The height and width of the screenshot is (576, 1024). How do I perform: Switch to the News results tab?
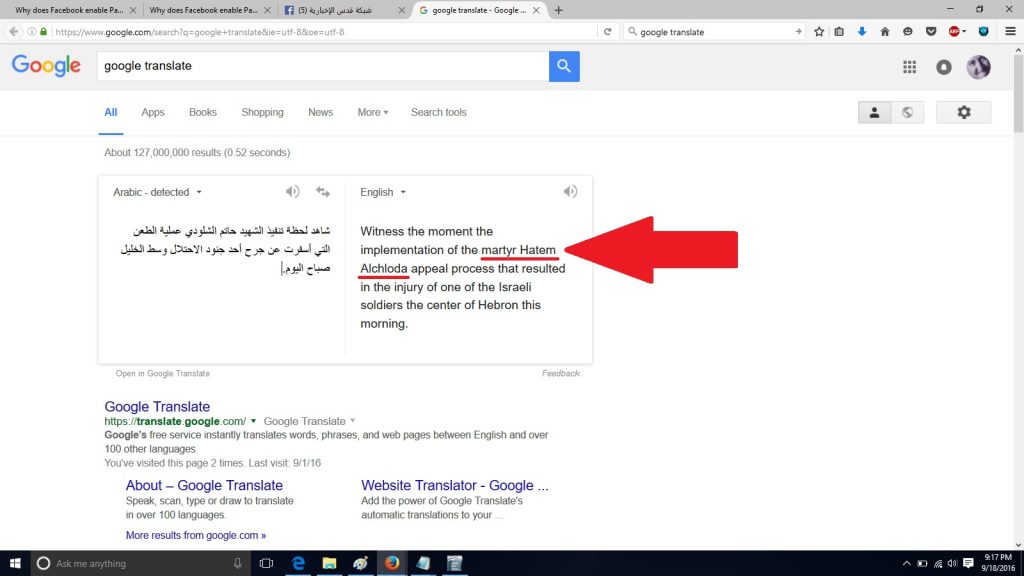click(320, 112)
